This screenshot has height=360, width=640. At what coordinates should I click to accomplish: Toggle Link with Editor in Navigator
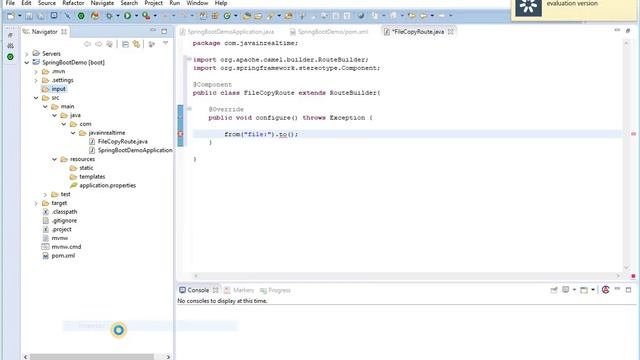136,44
